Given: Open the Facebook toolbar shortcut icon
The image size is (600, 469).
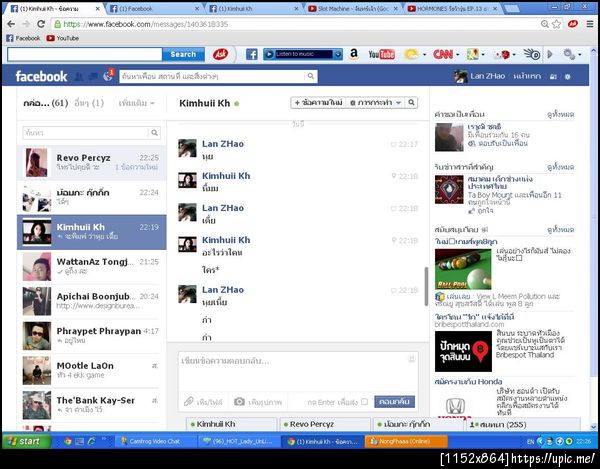Looking at the screenshot, I should 251,54.
